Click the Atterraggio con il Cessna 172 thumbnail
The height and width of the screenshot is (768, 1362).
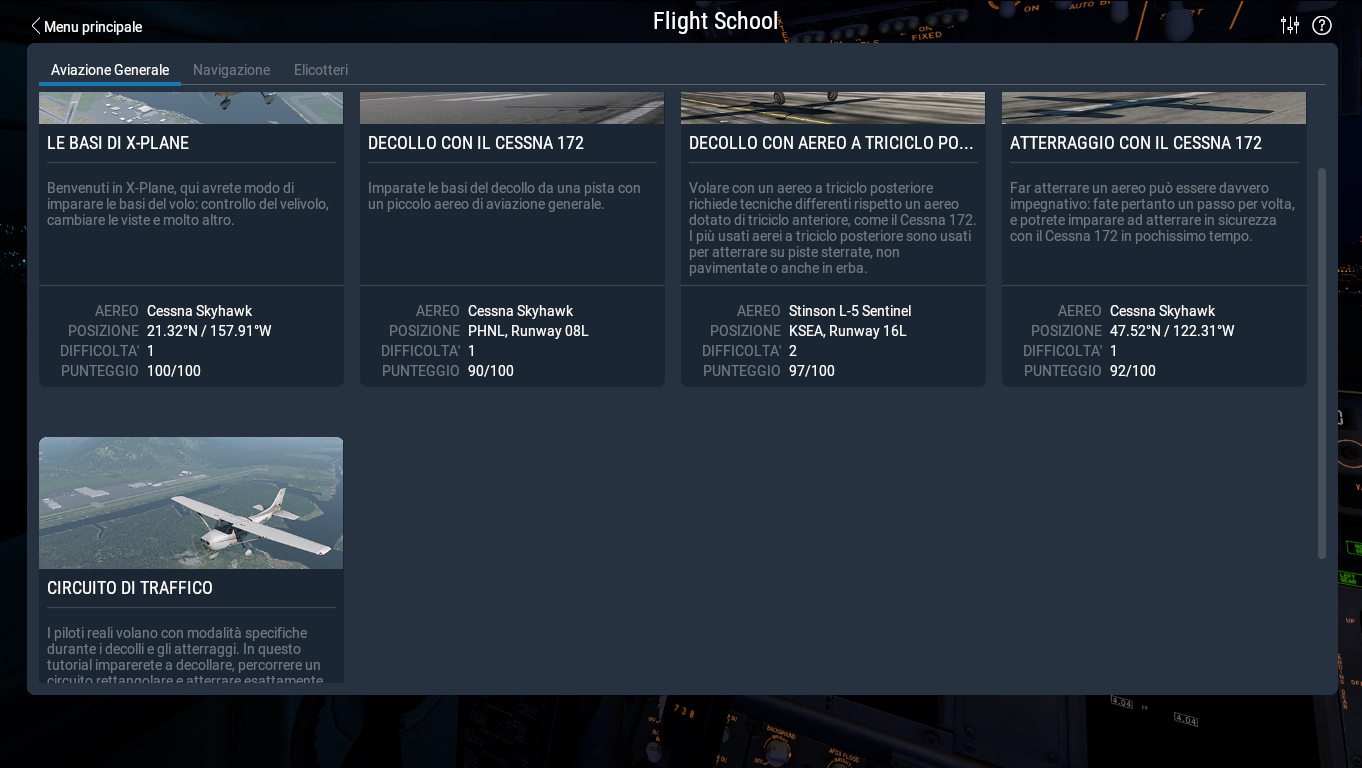coord(1154,108)
